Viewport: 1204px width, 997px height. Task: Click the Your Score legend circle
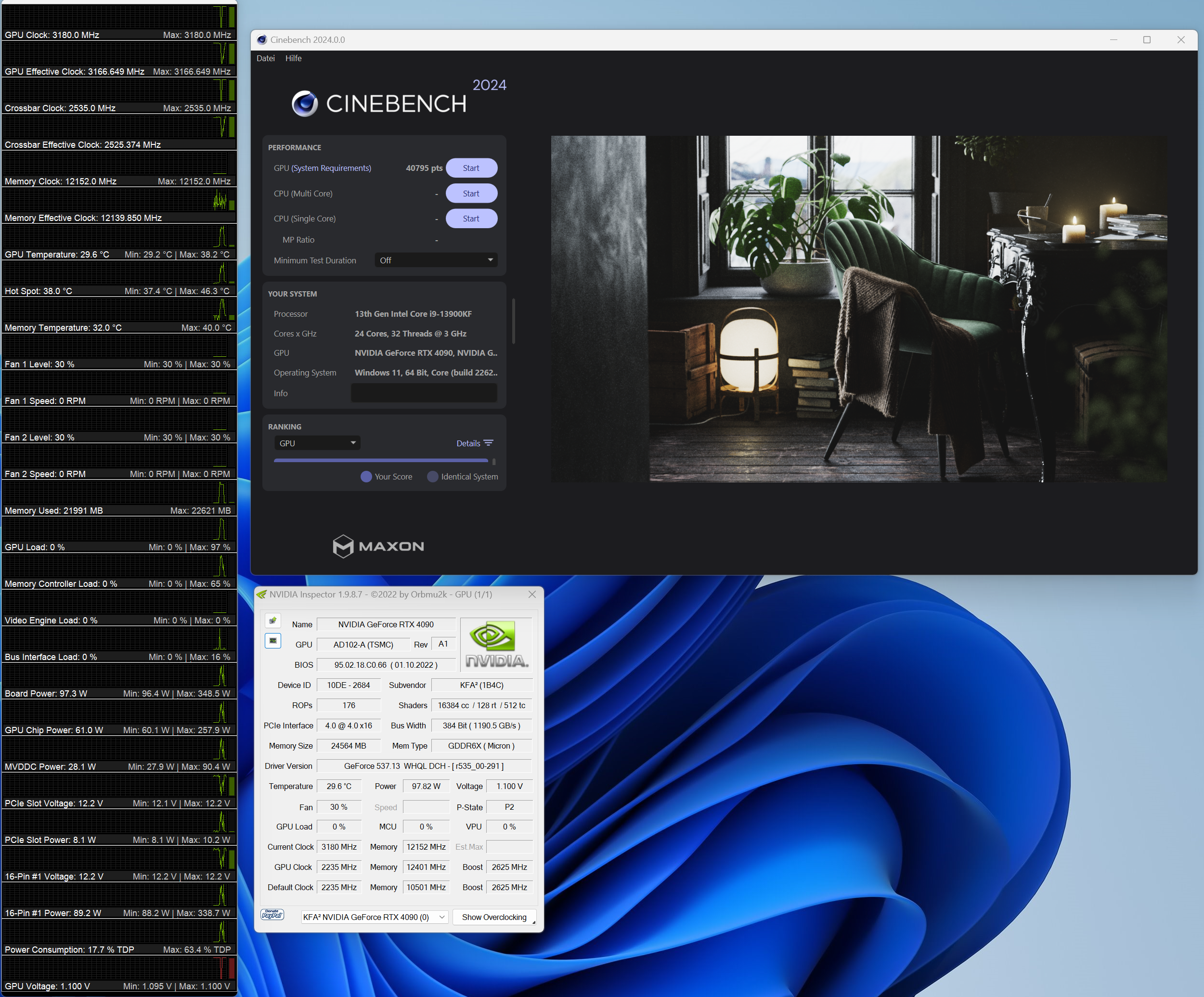[366, 477]
